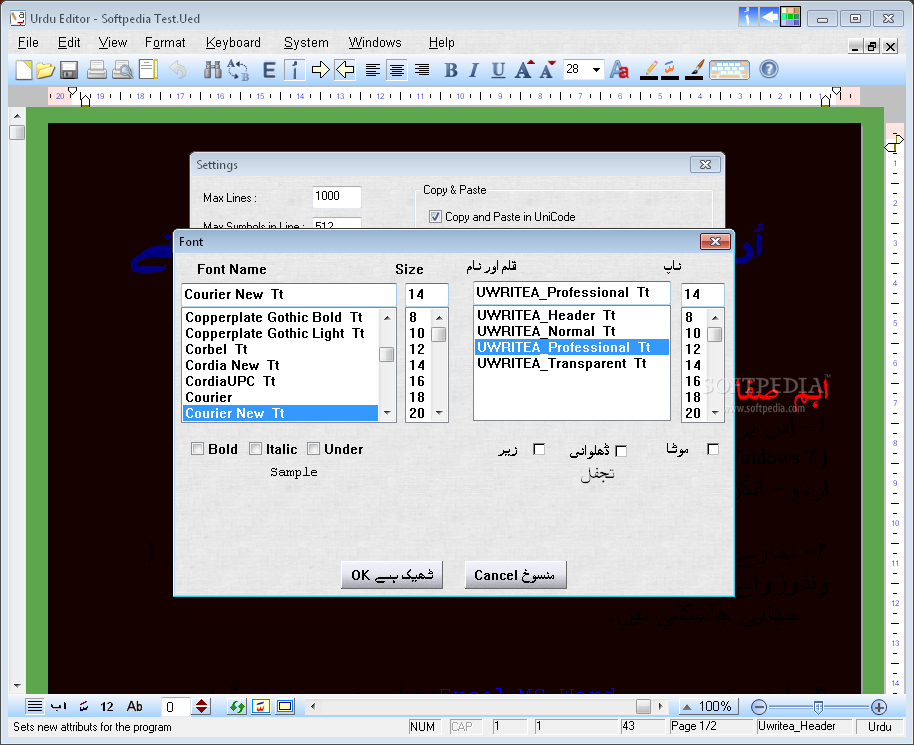Image resolution: width=914 pixels, height=745 pixels.
Task: Select Cordia New font in the list
Action: 280,365
